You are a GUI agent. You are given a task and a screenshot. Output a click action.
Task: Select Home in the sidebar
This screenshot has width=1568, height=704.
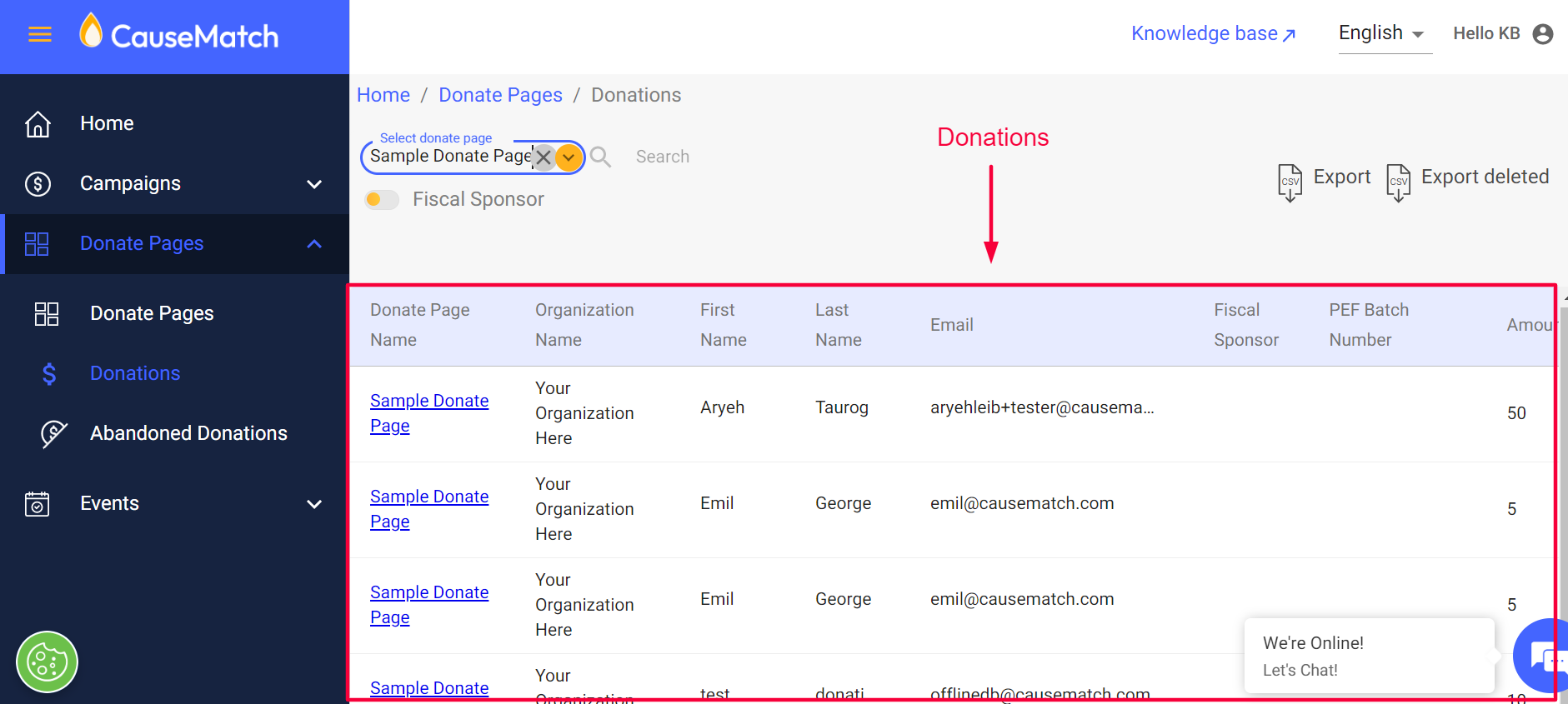point(107,123)
